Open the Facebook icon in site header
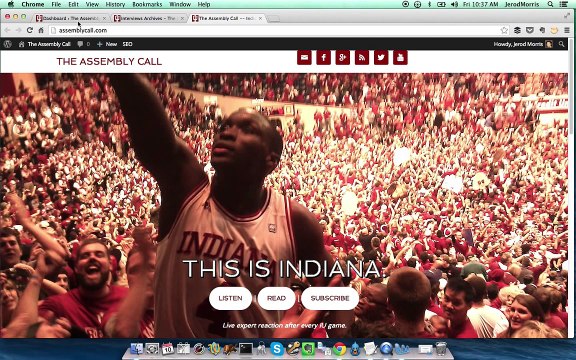Viewport: 576px width, 360px height. [x=323, y=58]
